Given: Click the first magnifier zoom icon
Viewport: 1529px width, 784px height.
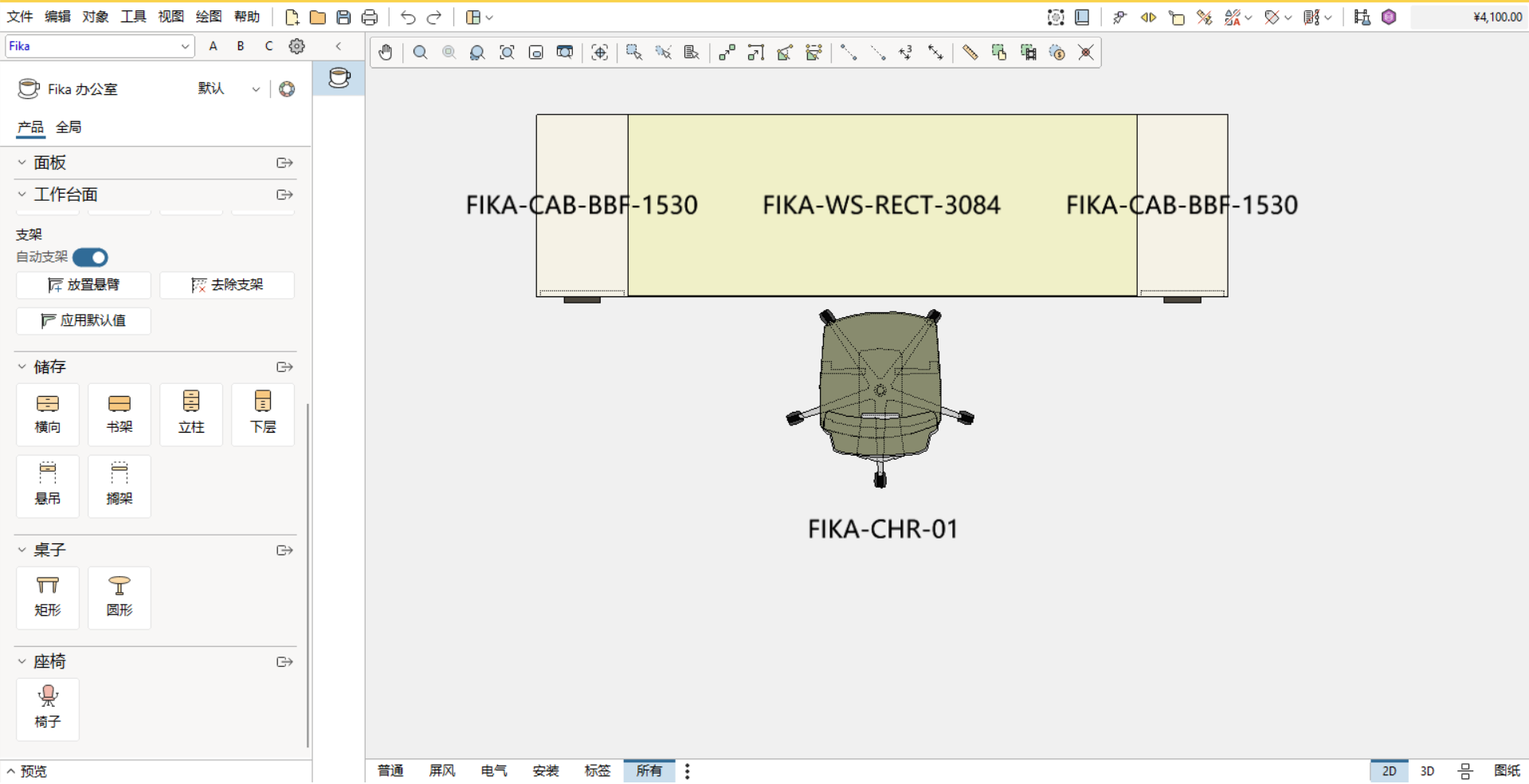Looking at the screenshot, I should [420, 53].
